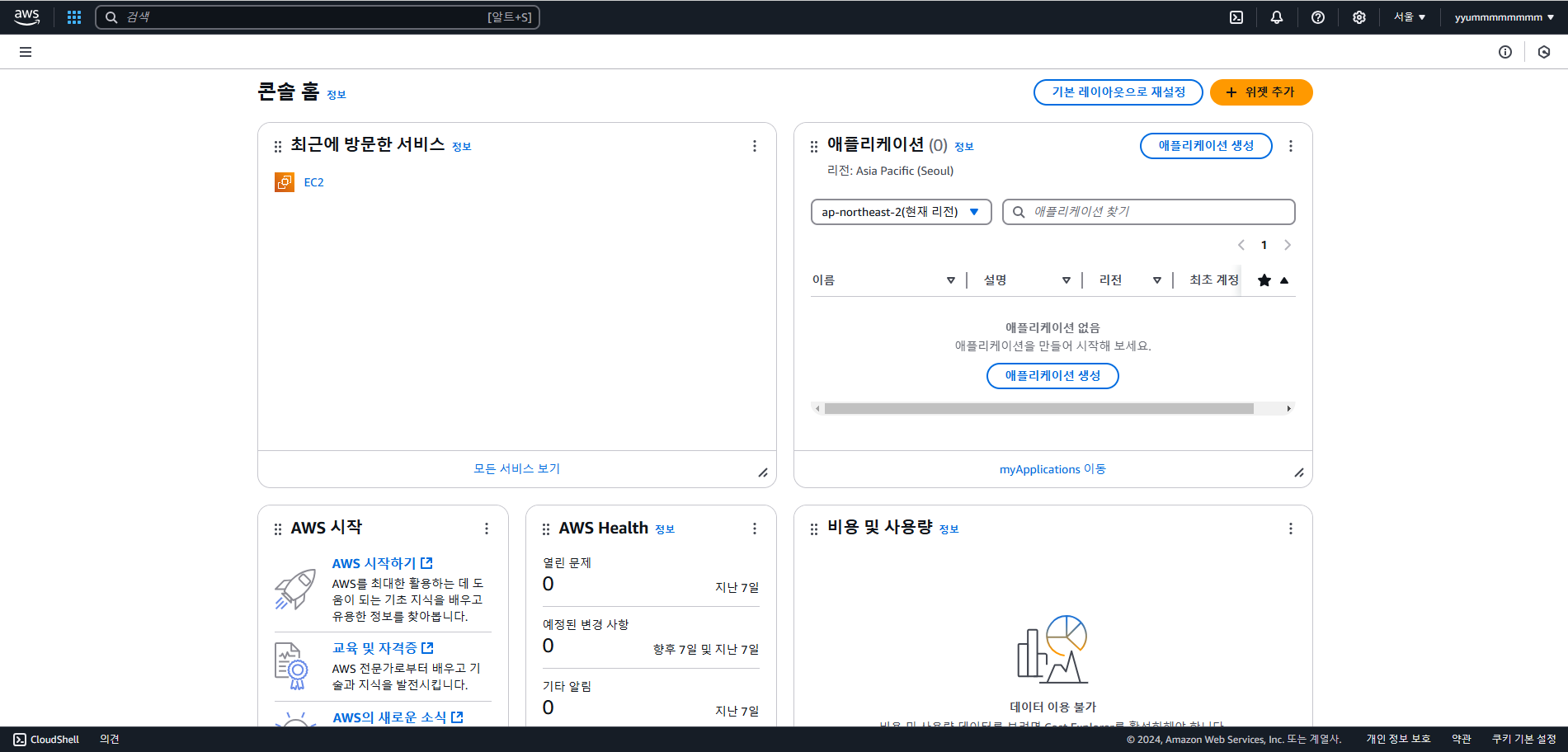Image resolution: width=1568 pixels, height=752 pixels.
Task: Click 정보 link next to 최근에 방문한 서비스
Action: [462, 147]
